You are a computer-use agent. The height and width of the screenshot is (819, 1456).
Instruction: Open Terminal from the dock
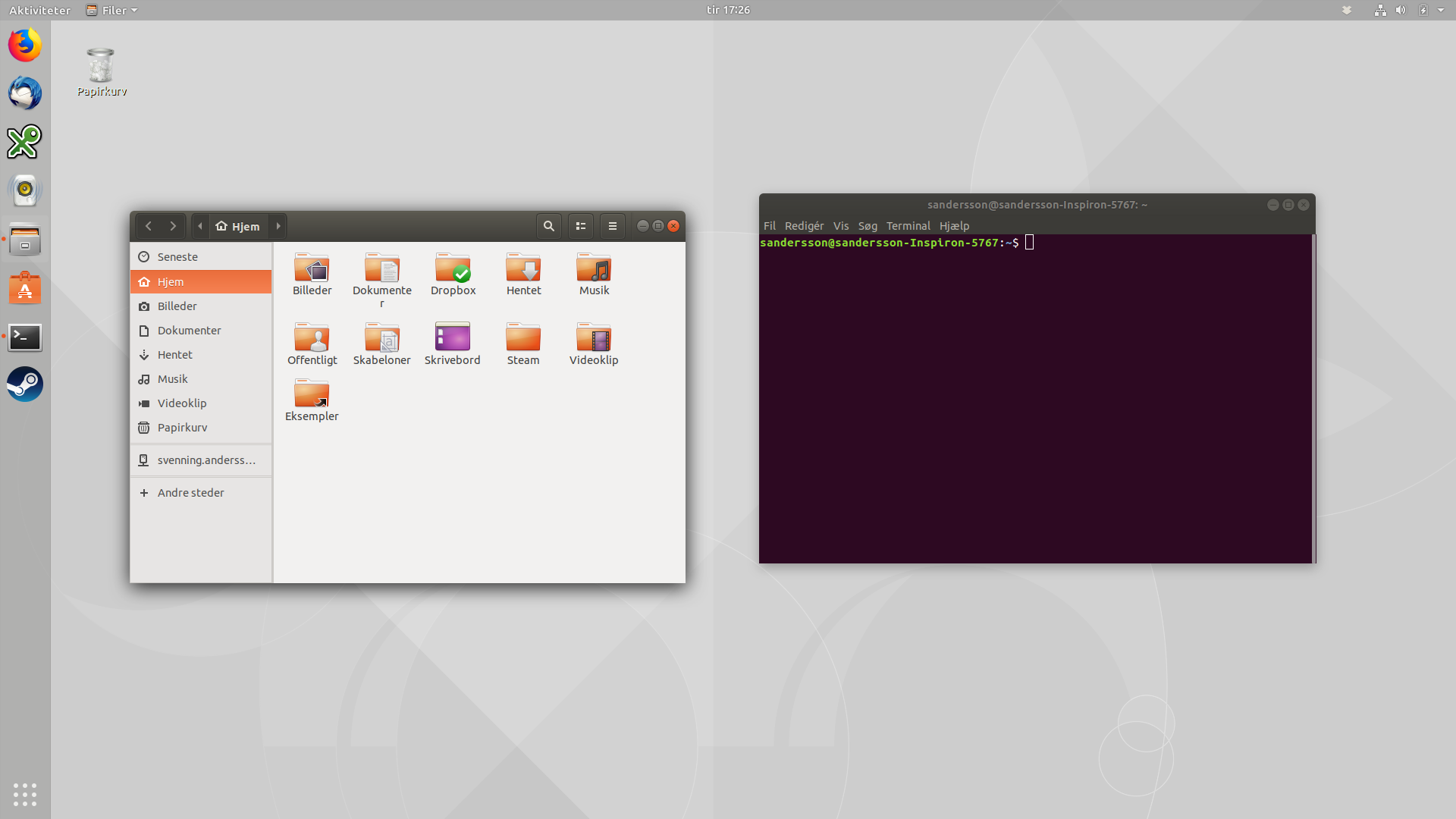25,336
